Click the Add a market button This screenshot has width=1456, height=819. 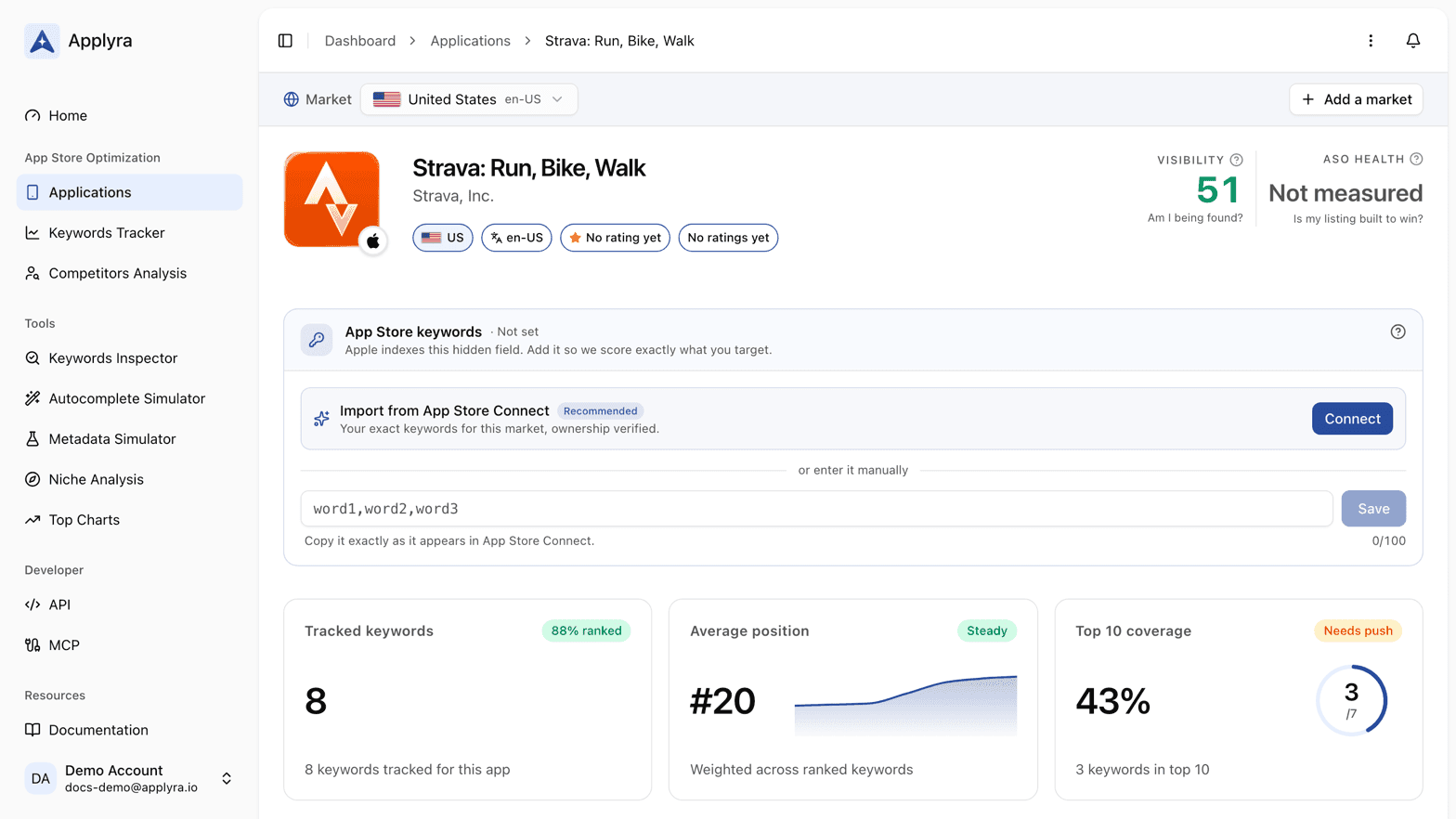tap(1356, 99)
